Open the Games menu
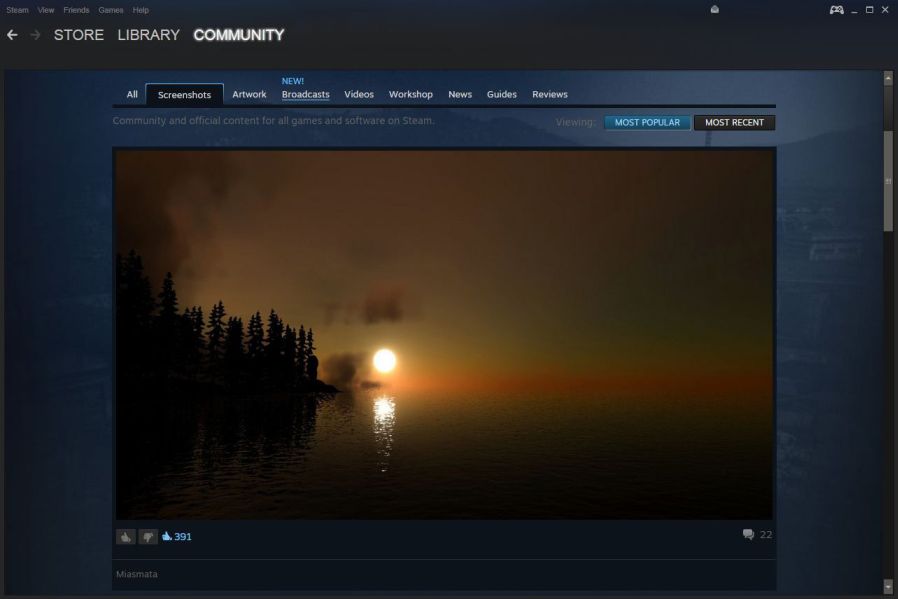The width and height of the screenshot is (898, 599). (x=110, y=10)
